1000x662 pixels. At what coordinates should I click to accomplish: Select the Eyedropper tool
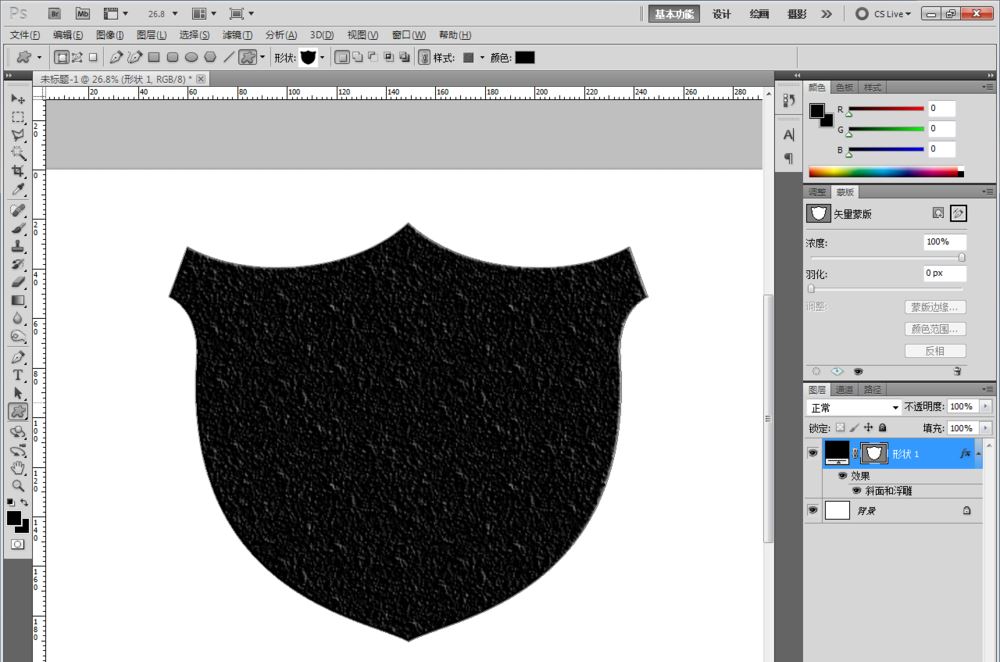click(18, 189)
